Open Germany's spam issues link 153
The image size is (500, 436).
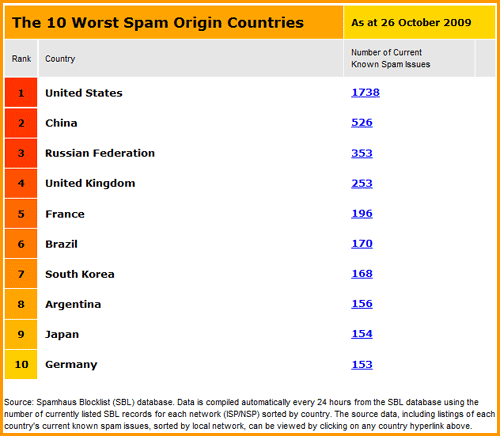click(x=362, y=364)
